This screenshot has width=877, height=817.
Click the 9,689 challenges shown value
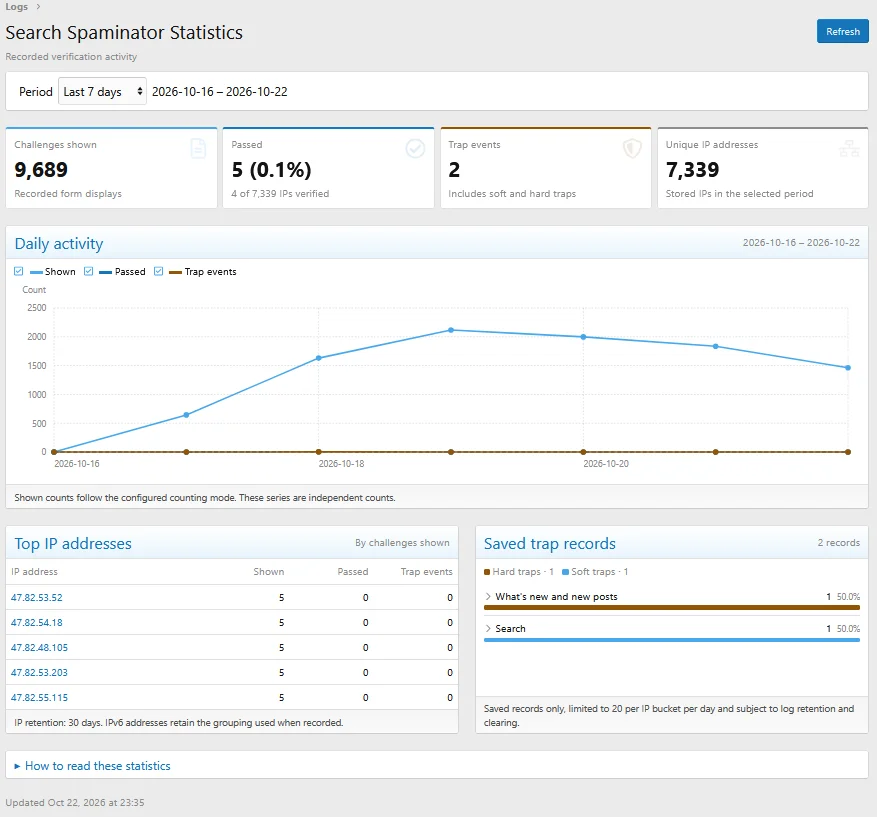[41, 169]
